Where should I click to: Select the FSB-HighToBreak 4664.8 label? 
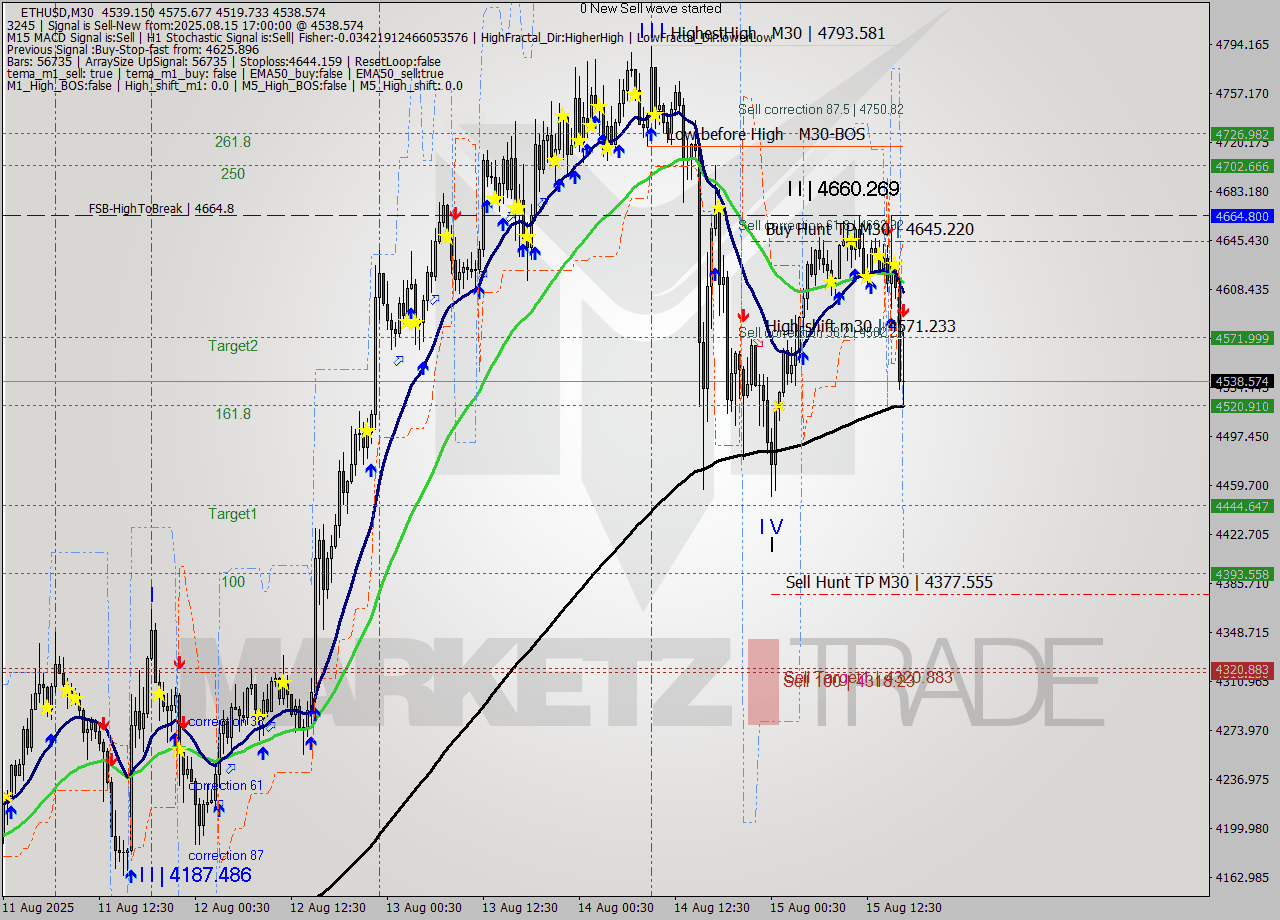pyautogui.click(x=161, y=209)
